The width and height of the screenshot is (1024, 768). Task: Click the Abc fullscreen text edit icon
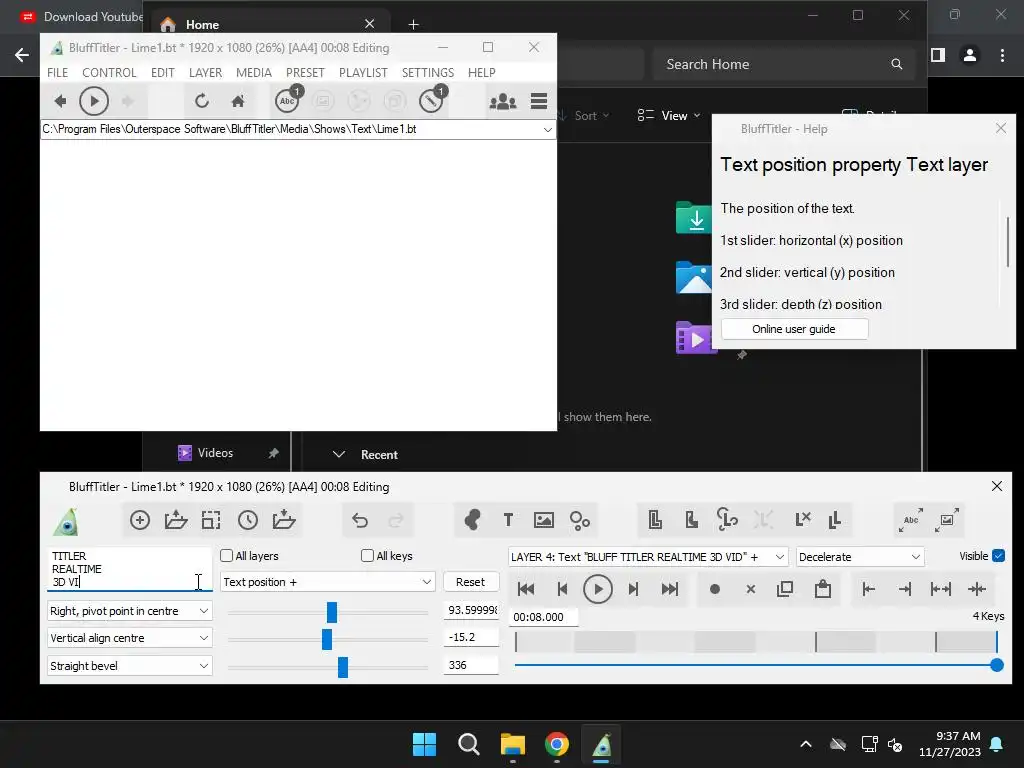910,520
